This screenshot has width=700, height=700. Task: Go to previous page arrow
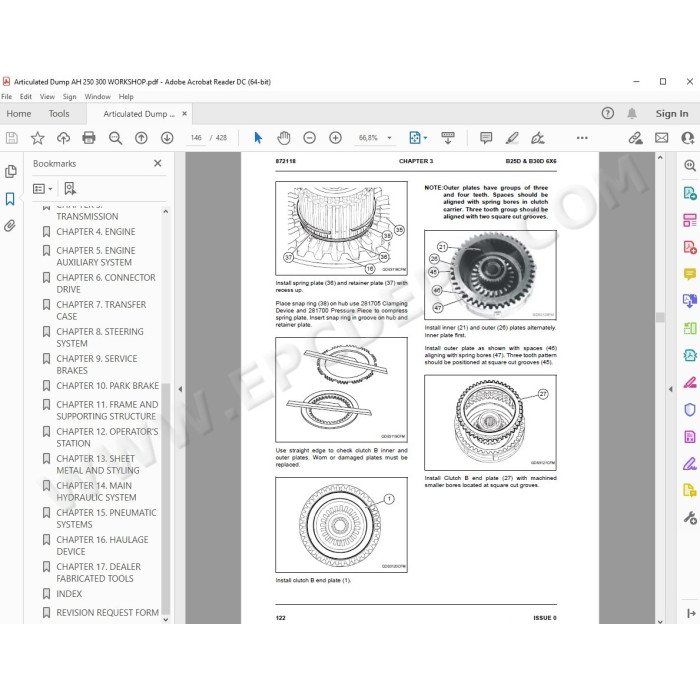click(x=141, y=138)
